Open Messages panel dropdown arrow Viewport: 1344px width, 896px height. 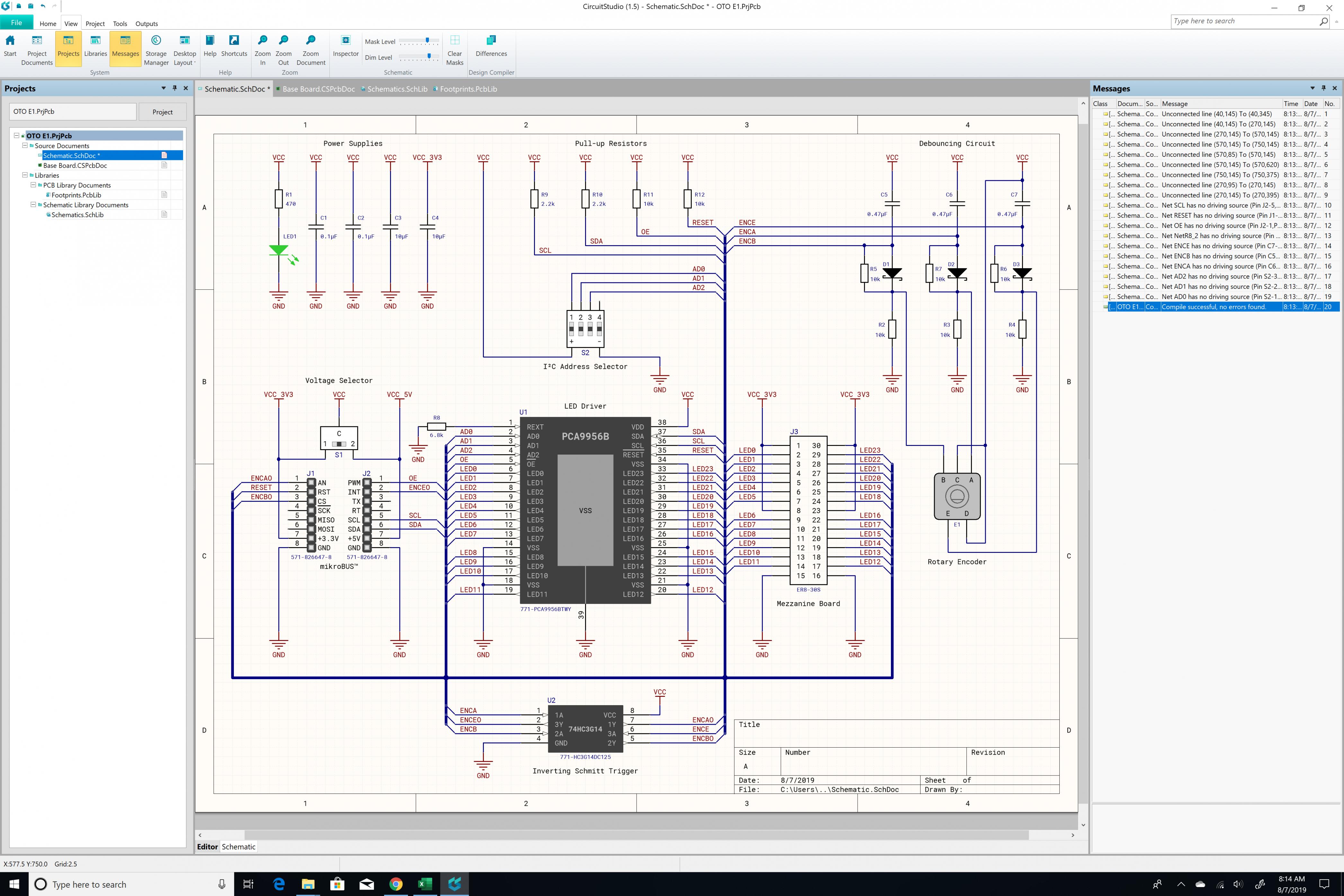tap(1312, 88)
